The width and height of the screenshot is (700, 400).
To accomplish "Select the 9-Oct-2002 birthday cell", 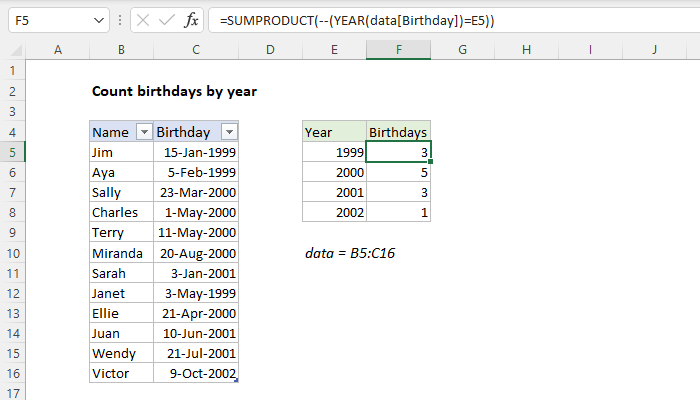I will [196, 375].
